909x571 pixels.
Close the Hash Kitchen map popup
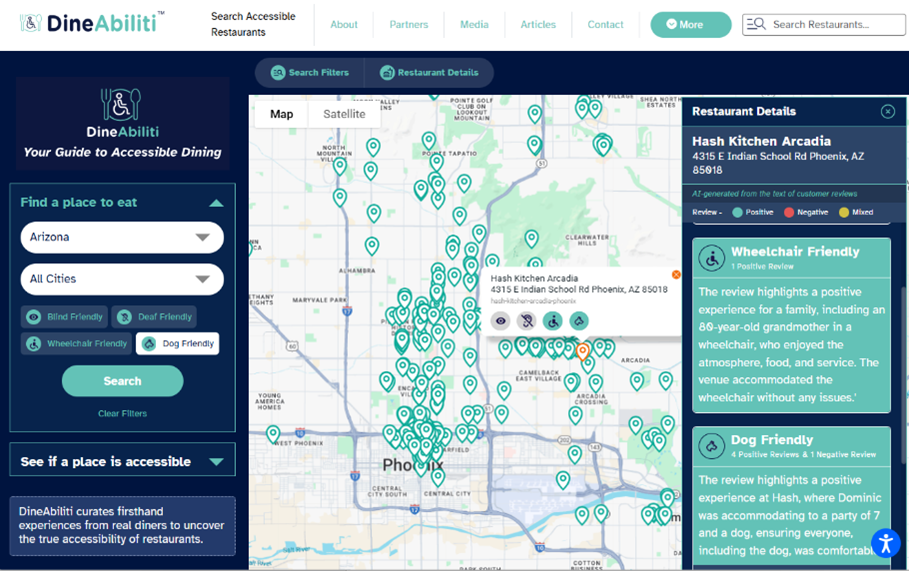click(676, 275)
